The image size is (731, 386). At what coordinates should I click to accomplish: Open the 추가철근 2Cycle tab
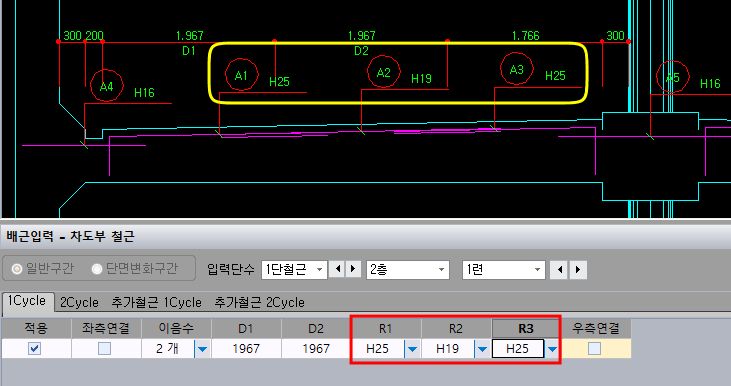pos(259,303)
